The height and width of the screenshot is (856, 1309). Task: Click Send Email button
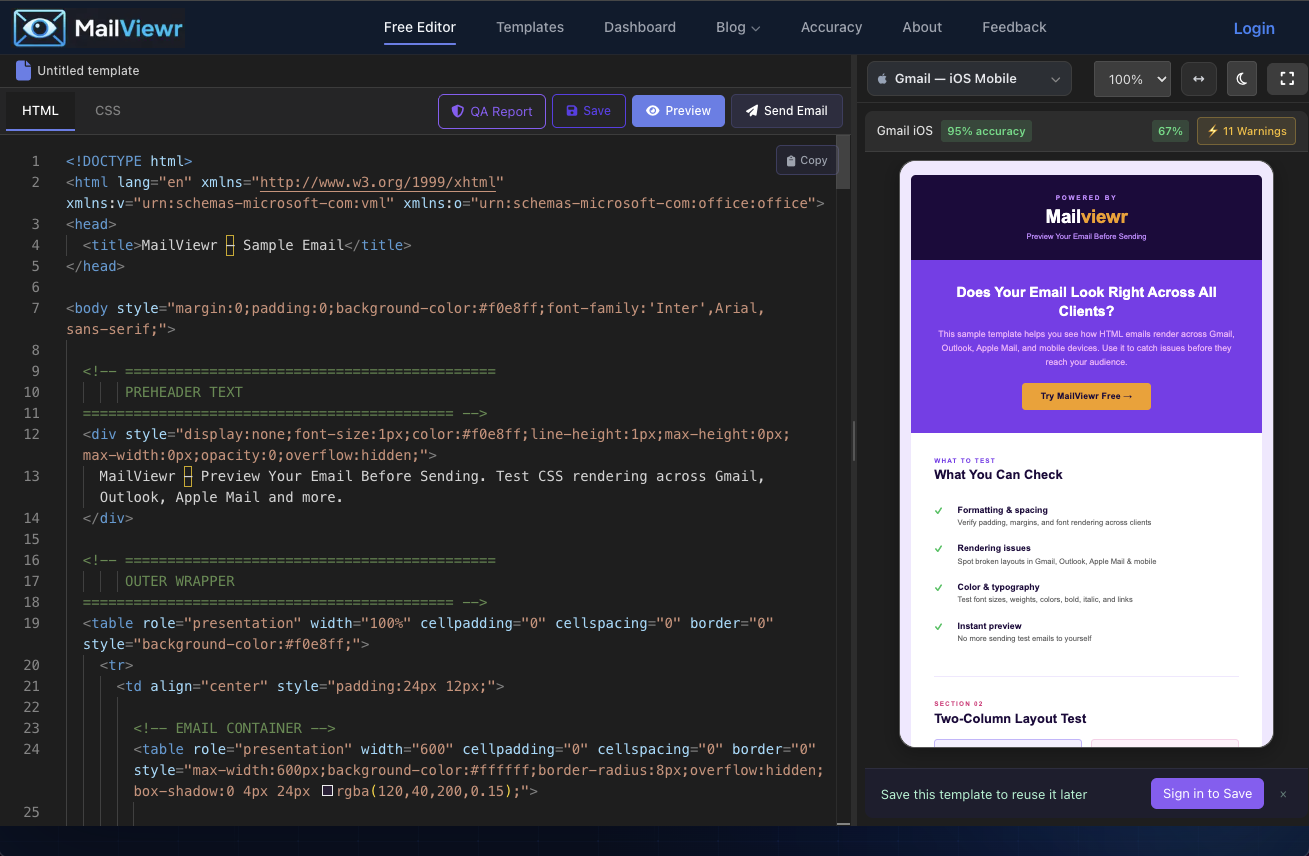786,111
